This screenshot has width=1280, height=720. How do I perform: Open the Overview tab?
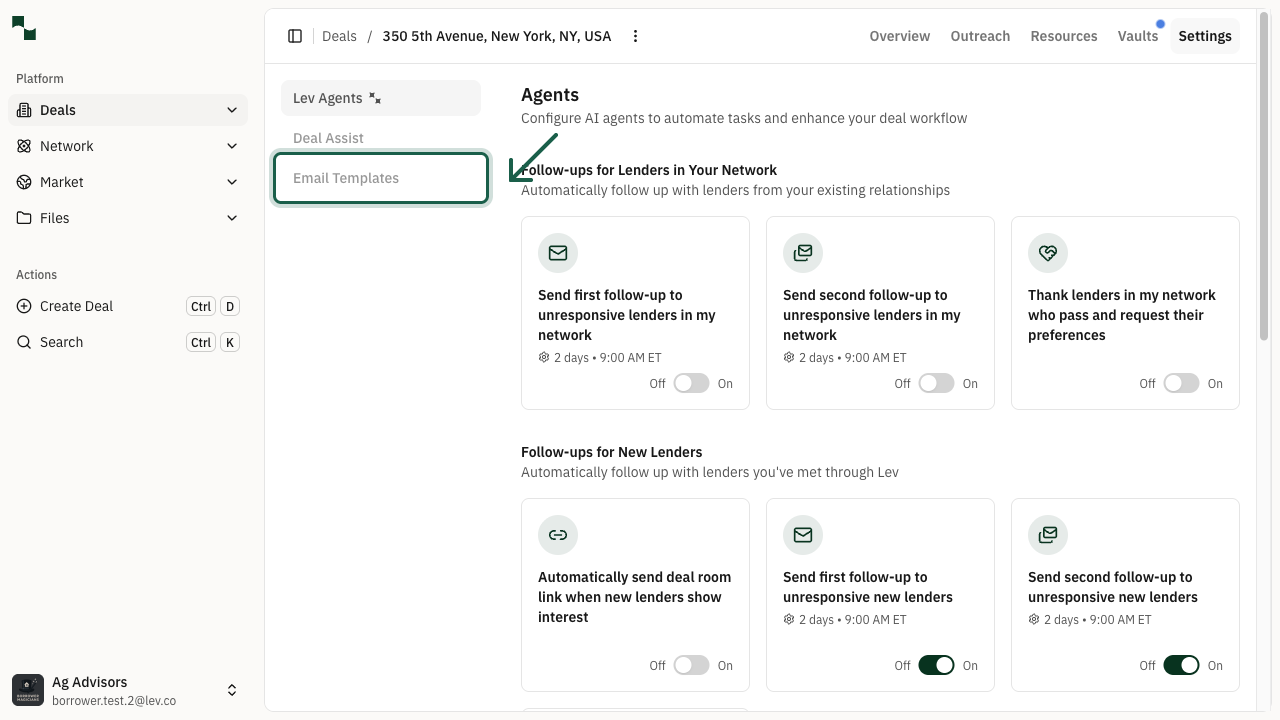[x=899, y=36]
